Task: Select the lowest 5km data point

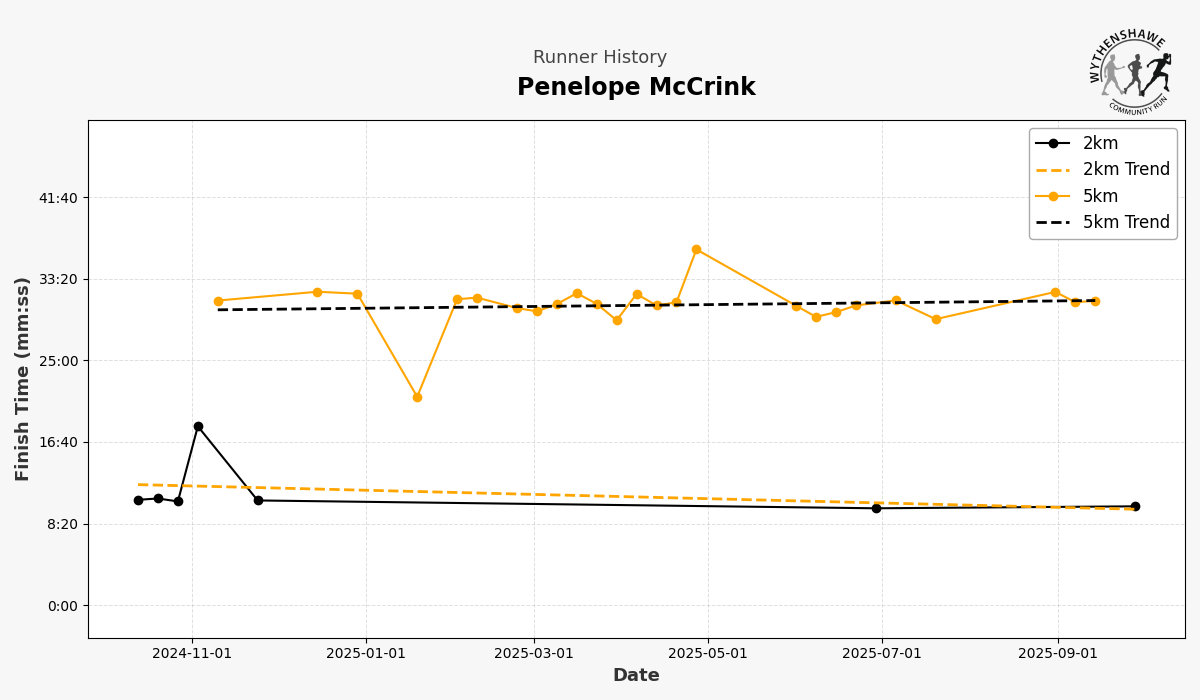Action: pos(417,397)
